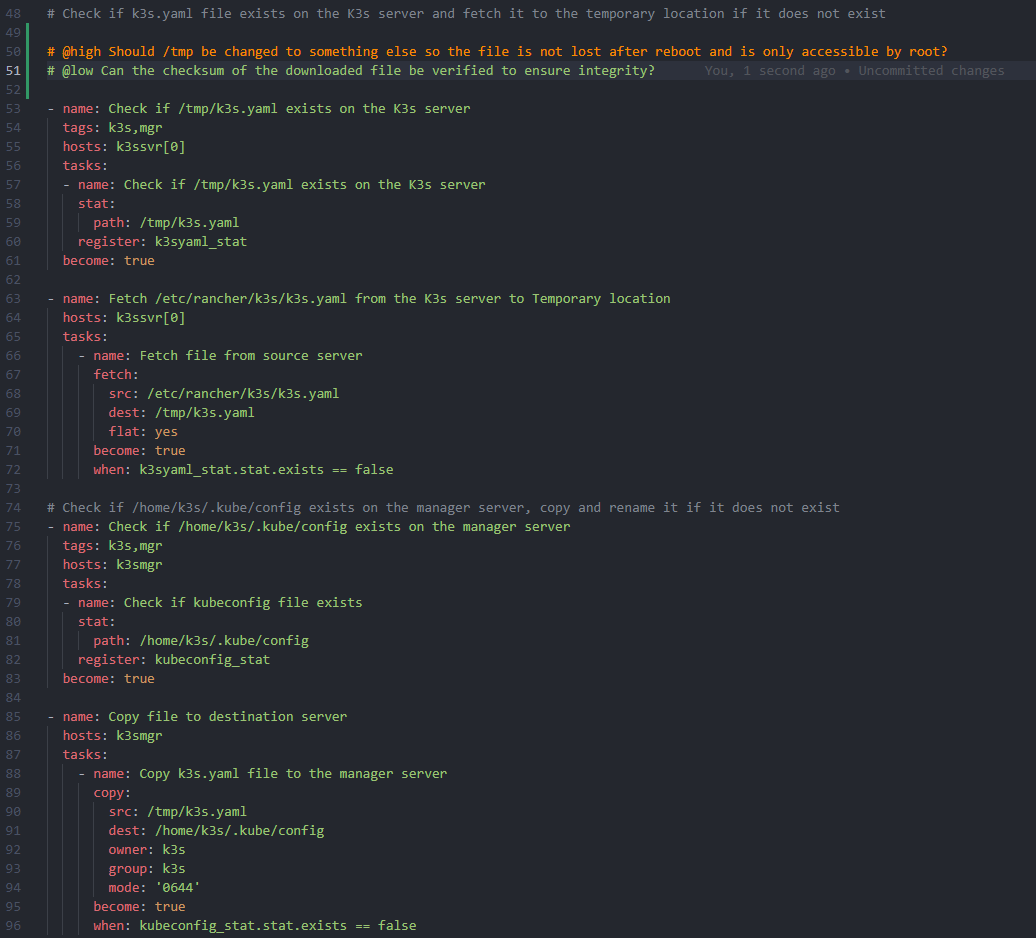This screenshot has width=1036, height=938.
Task: Click line number 96 in the gutter
Action: click(x=13, y=925)
